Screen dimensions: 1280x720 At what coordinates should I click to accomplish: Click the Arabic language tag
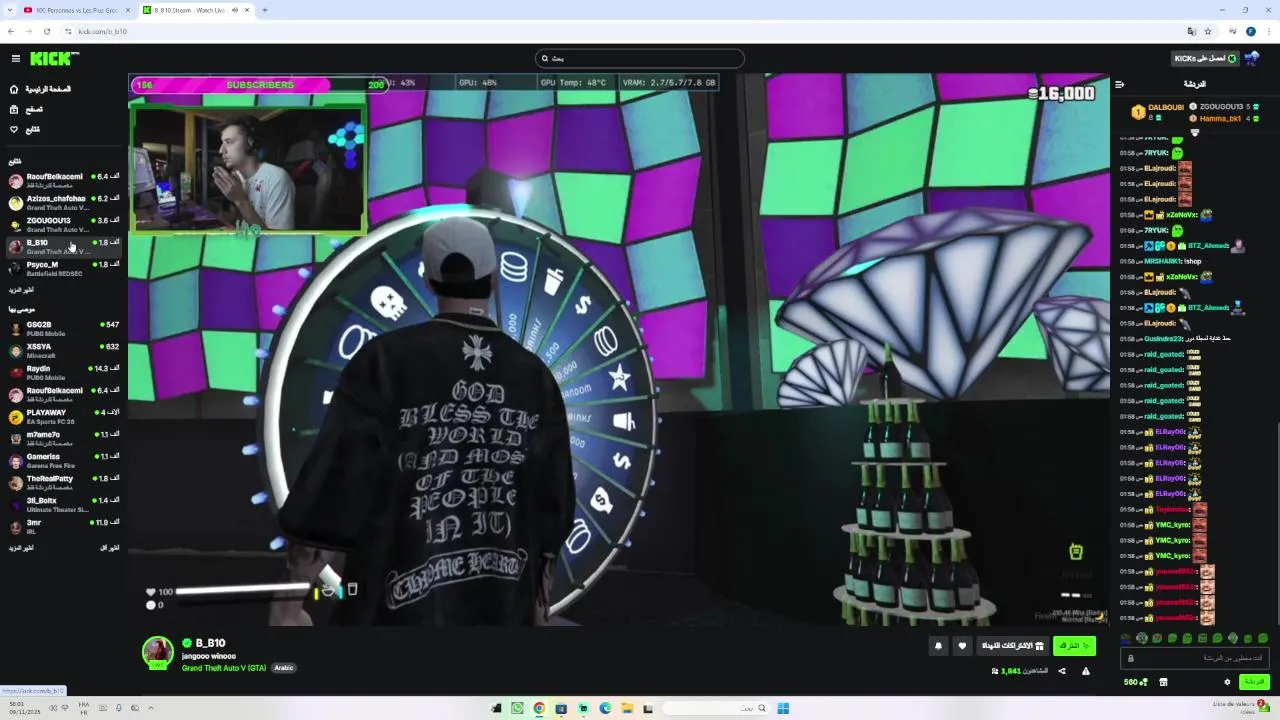(x=284, y=668)
